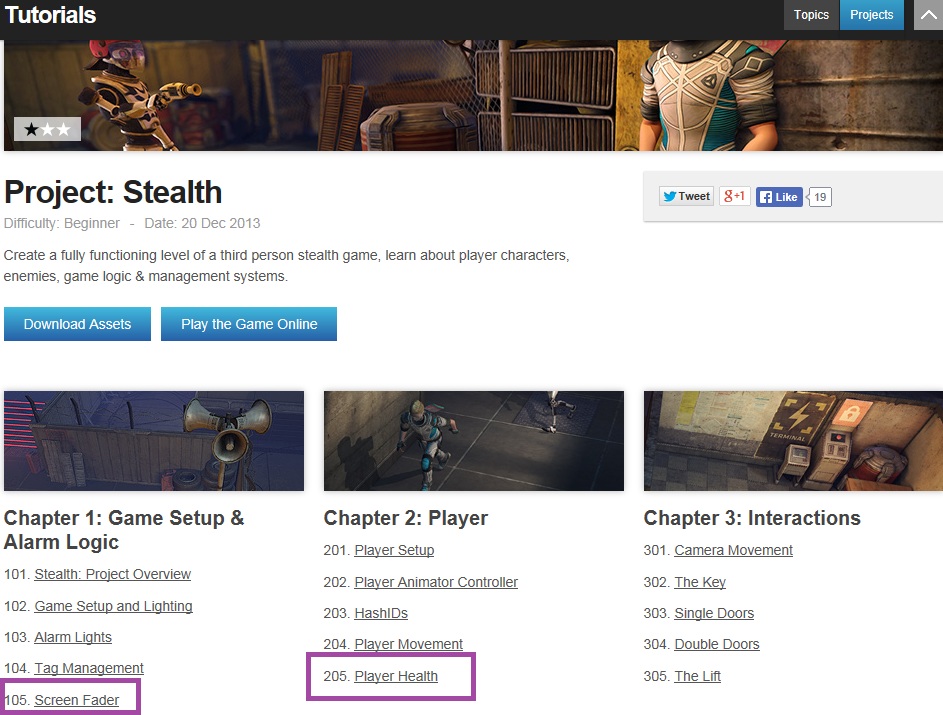
Task: Open the HashIDs lesson
Action: 381,613
